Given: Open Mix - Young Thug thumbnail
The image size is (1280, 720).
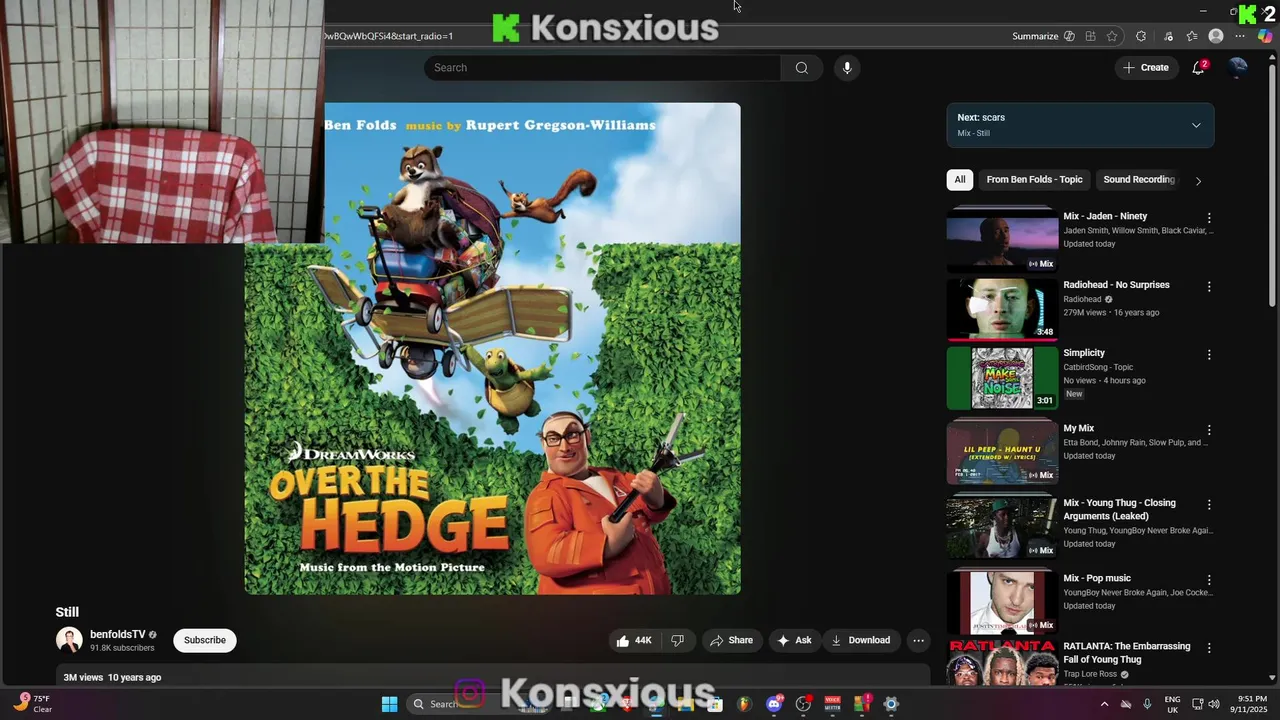Looking at the screenshot, I should pyautogui.click(x=1002, y=528).
